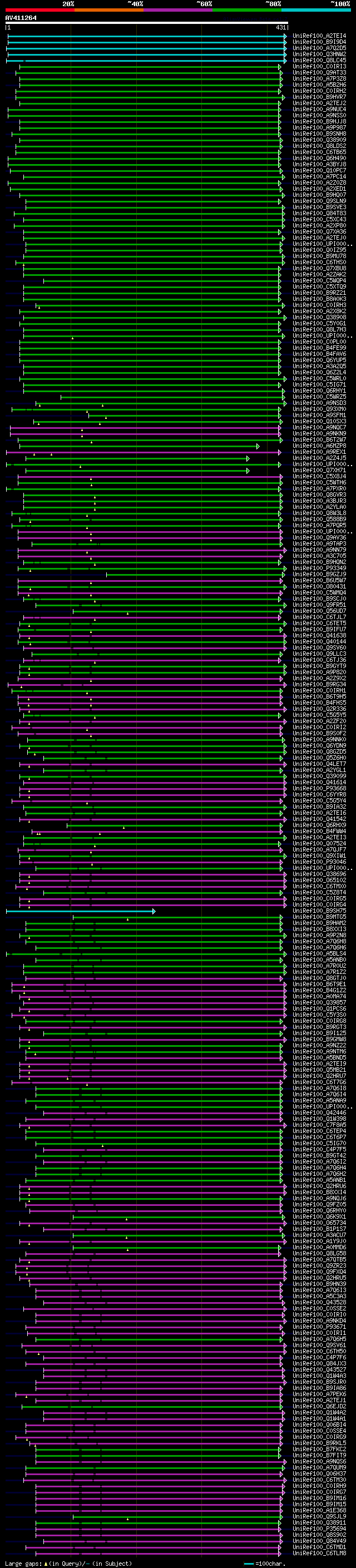This screenshot has width=356, height=1568.
Task: Select hit label UniRef100_A2XED1
Action: [319, 189]
